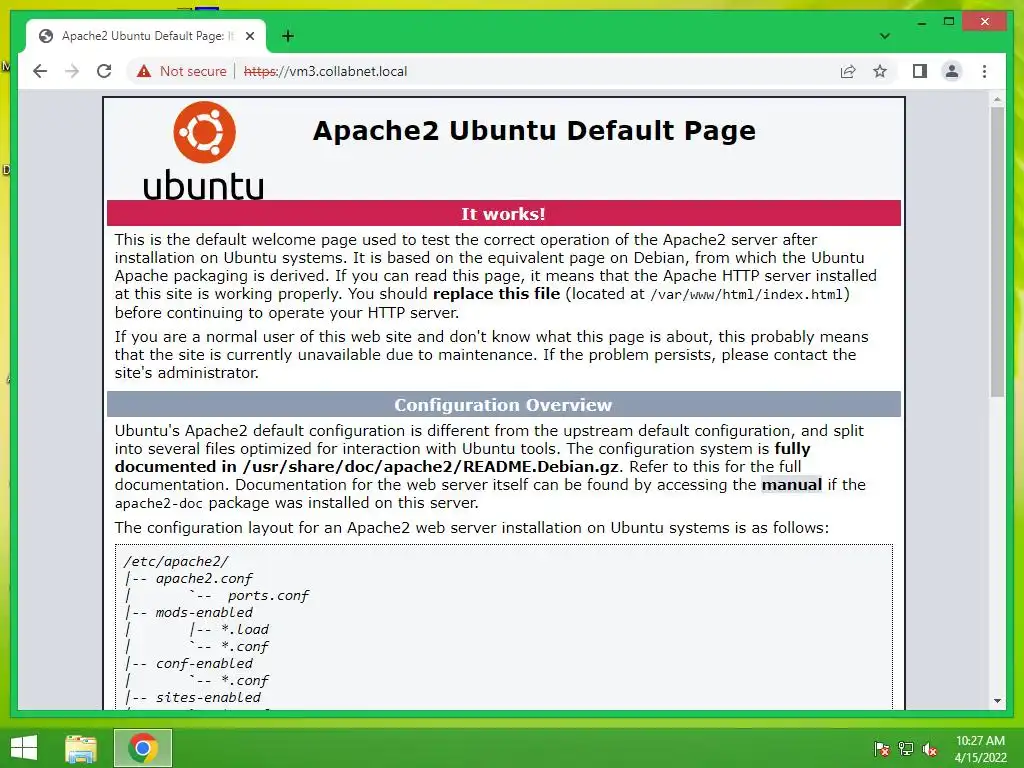Close the Apache2 Ubuntu Default Page tab

pyautogui.click(x=249, y=36)
